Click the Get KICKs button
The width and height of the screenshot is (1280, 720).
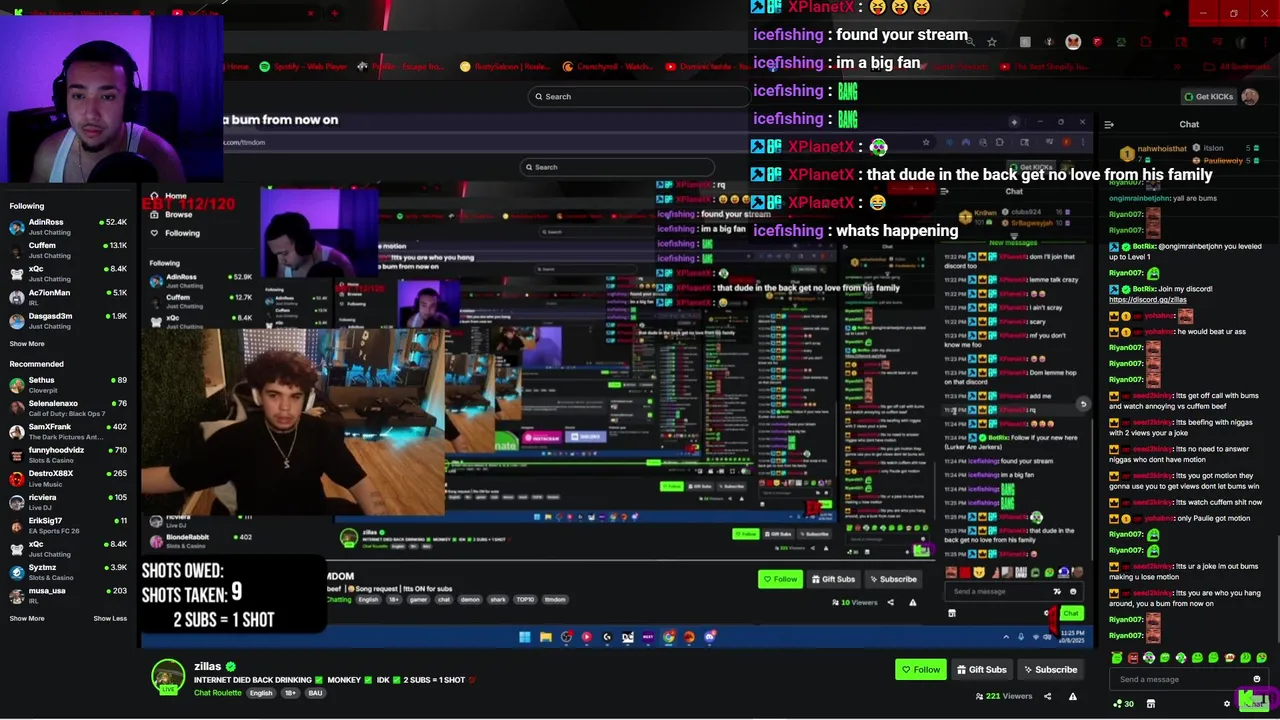click(x=1209, y=97)
